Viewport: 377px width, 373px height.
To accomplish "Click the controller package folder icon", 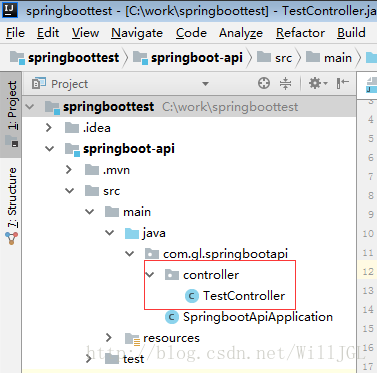I will click(x=172, y=275).
